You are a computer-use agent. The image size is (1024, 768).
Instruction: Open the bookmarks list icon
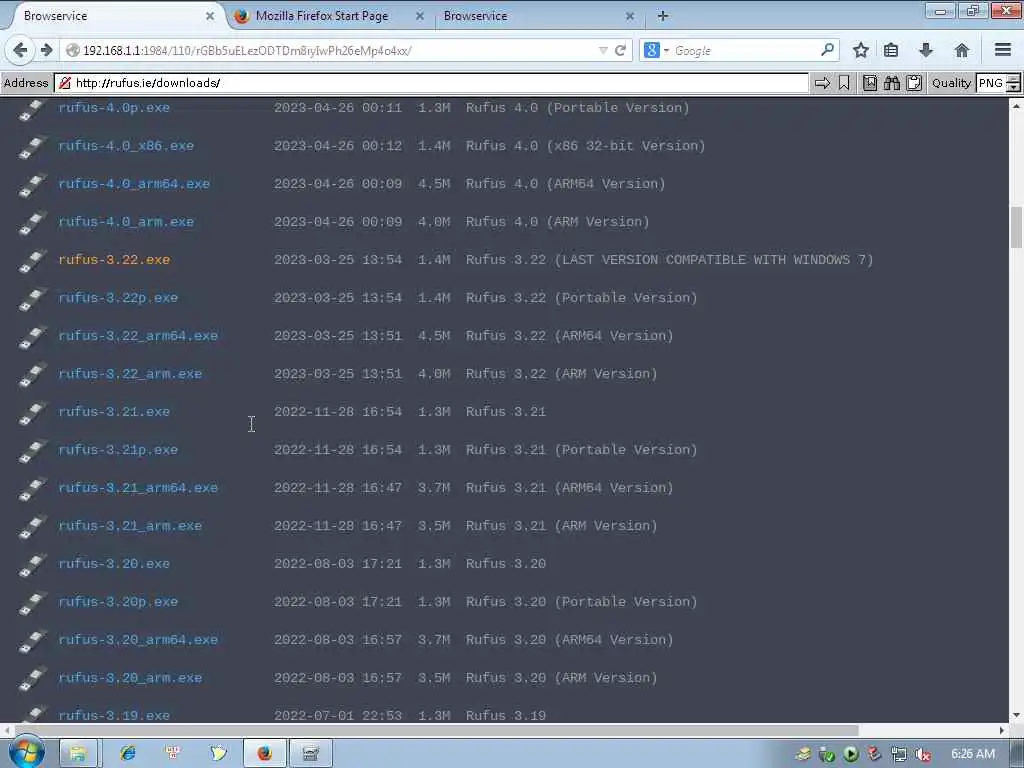tap(891, 50)
